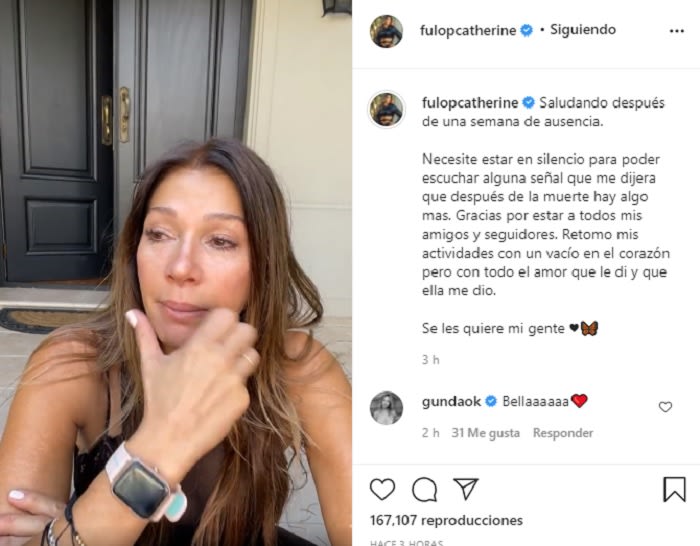
Task: Click Responder under gundaok's comment
Action: tap(563, 433)
